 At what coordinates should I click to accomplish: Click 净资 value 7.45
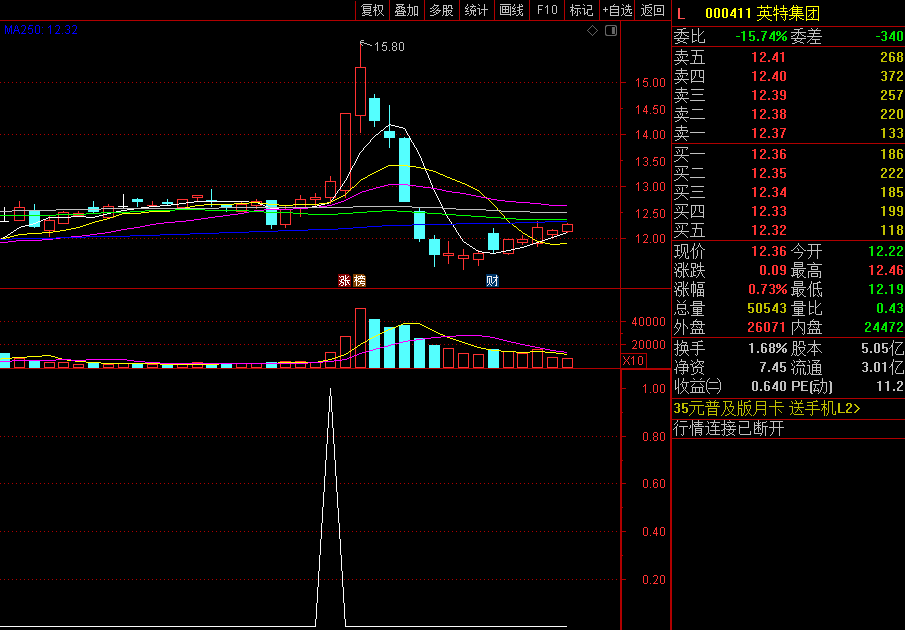773,367
